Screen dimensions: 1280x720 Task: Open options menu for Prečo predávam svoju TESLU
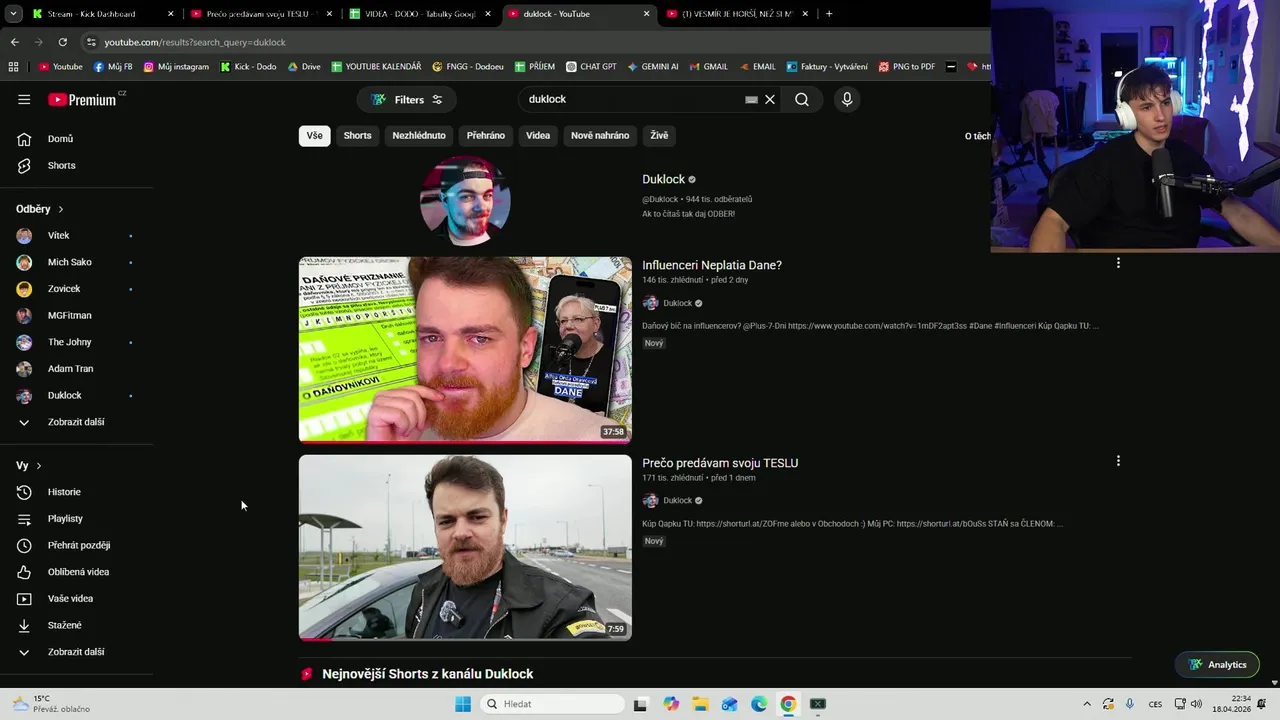(x=1118, y=461)
